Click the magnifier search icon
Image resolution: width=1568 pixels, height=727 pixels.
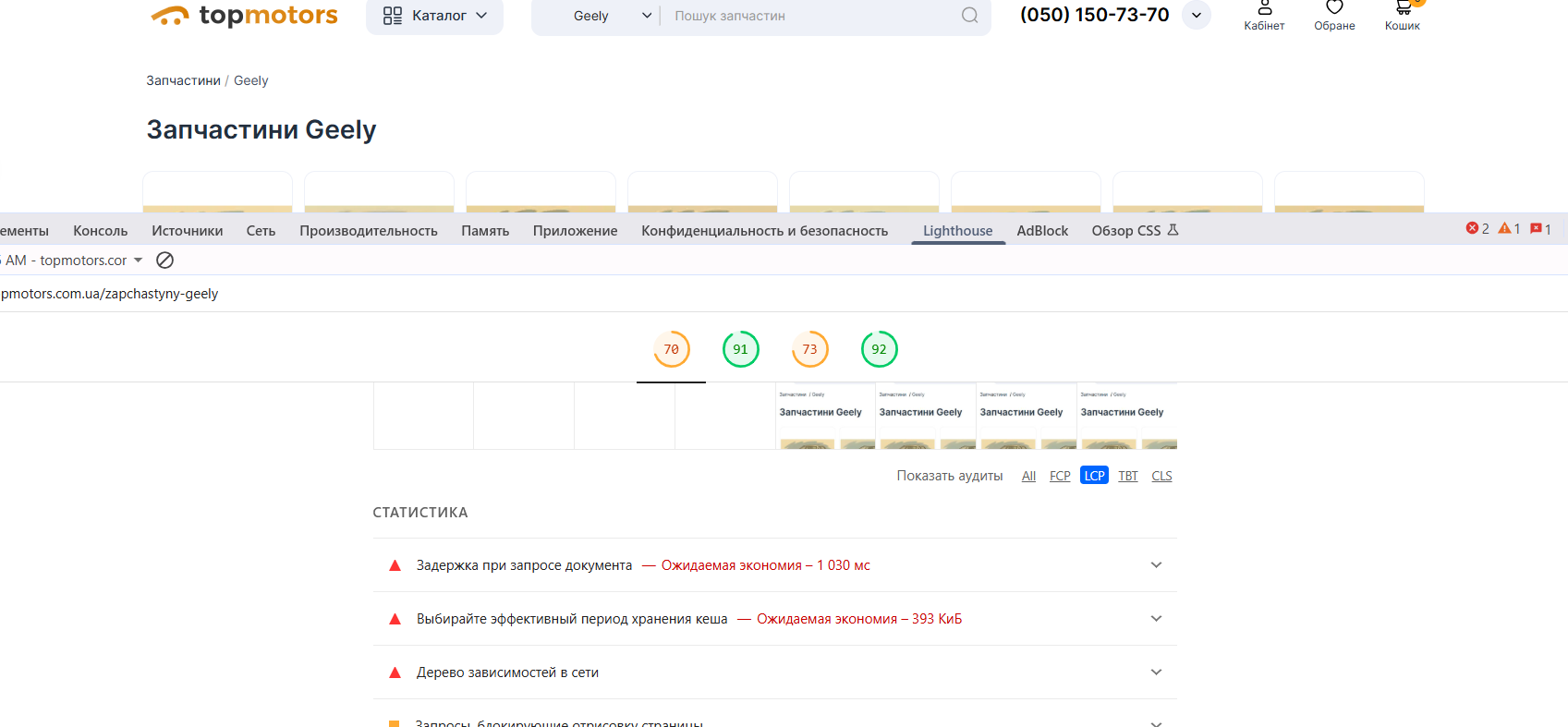969,16
